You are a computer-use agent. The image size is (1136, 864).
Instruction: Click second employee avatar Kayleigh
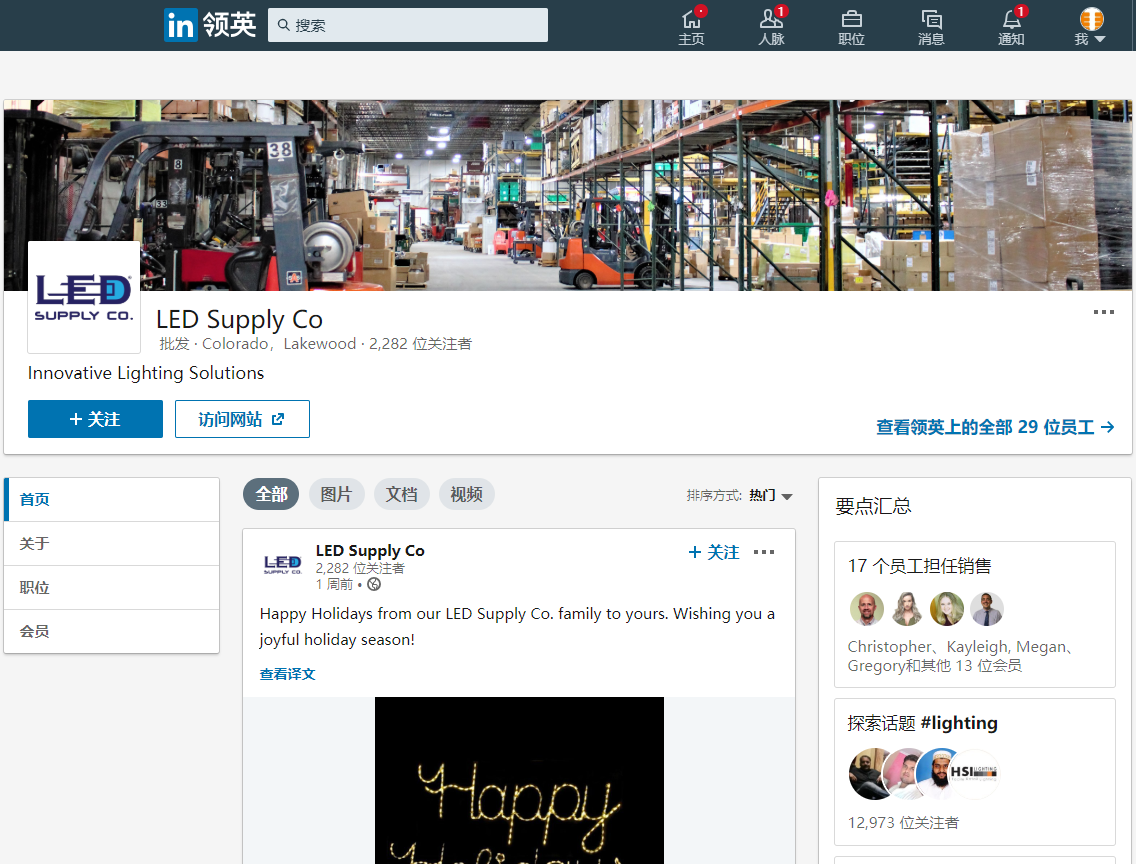click(906, 608)
